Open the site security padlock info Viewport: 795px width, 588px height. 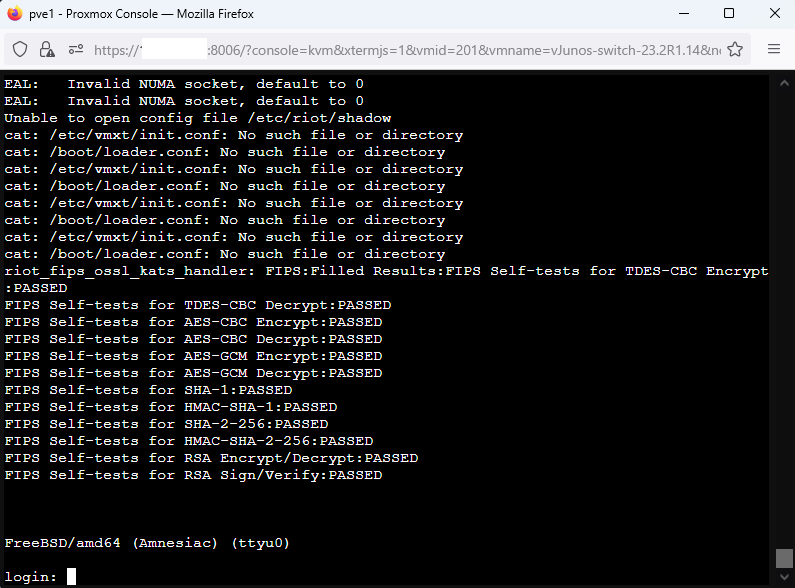click(47, 50)
